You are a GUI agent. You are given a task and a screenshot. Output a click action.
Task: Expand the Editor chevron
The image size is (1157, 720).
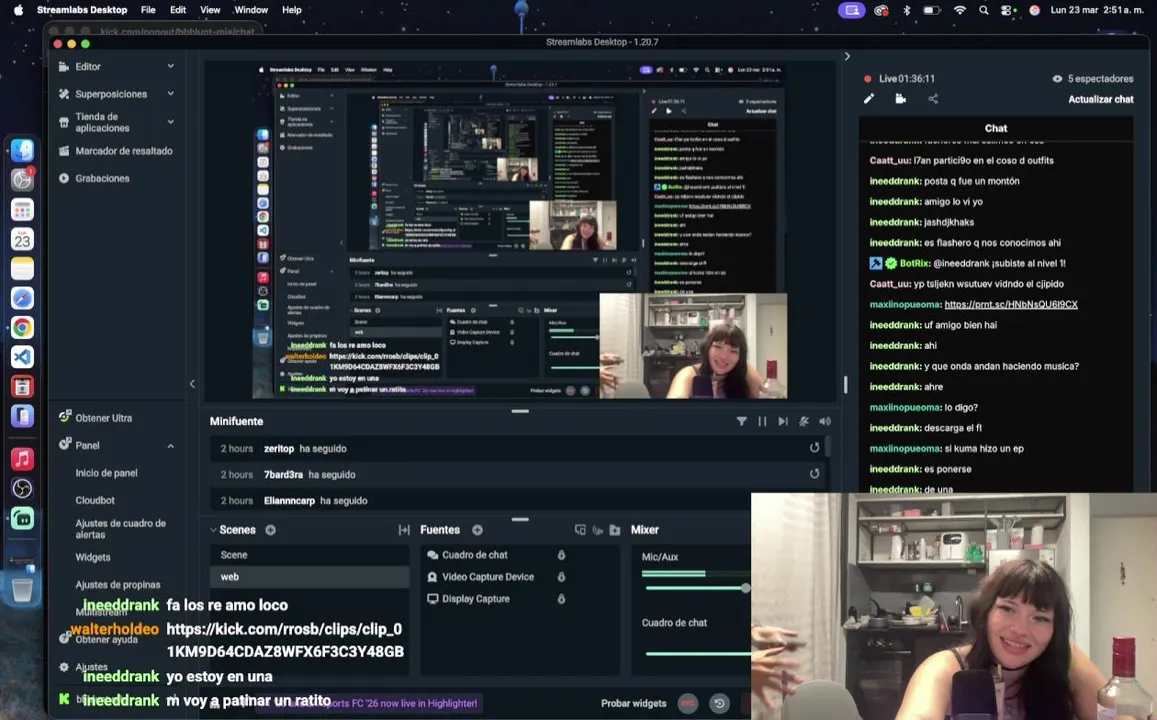(170, 66)
